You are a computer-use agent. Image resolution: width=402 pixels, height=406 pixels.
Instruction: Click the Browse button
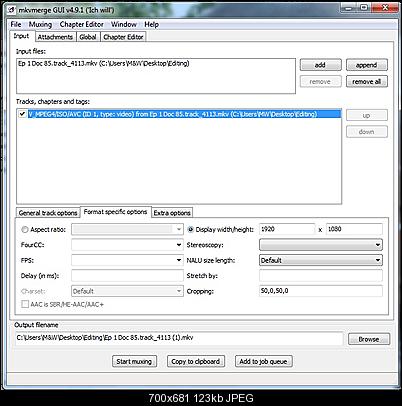pyautogui.click(x=369, y=339)
